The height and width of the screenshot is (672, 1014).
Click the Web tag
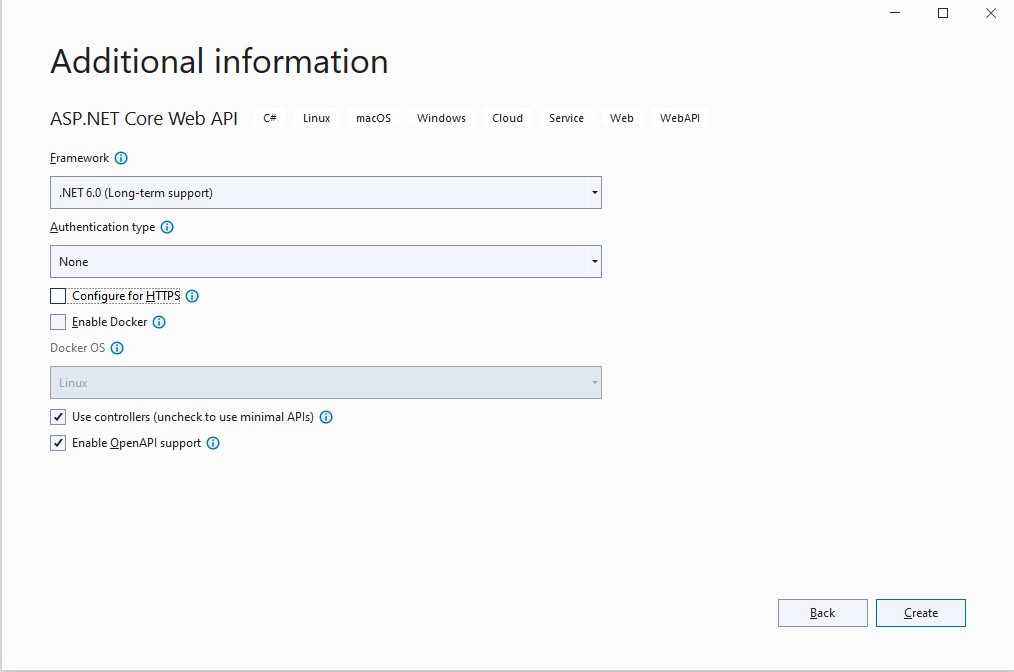[621, 118]
